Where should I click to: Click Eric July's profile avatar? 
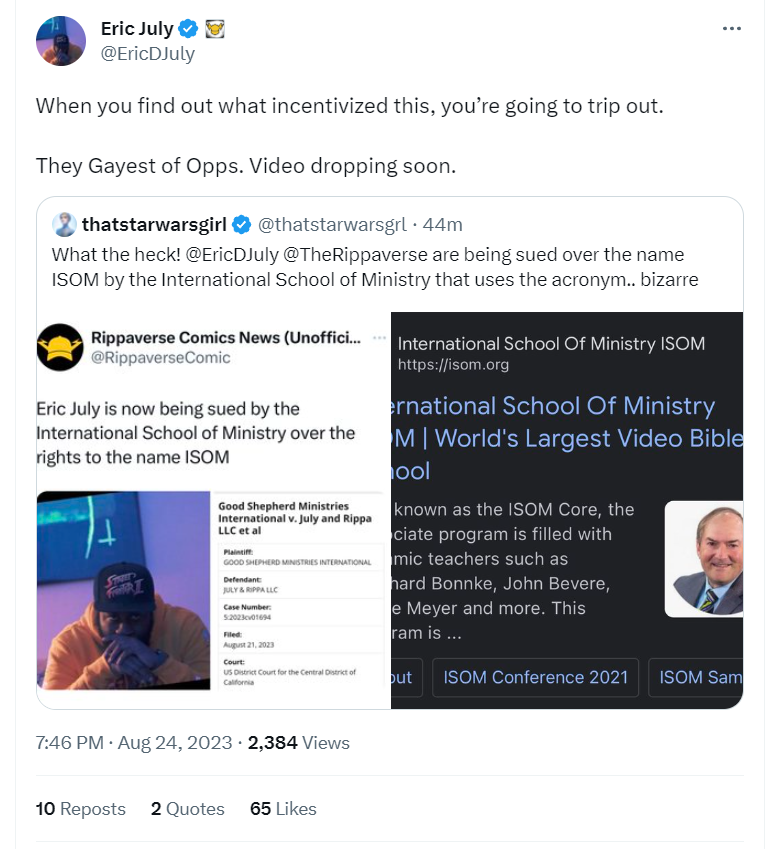coord(61,41)
